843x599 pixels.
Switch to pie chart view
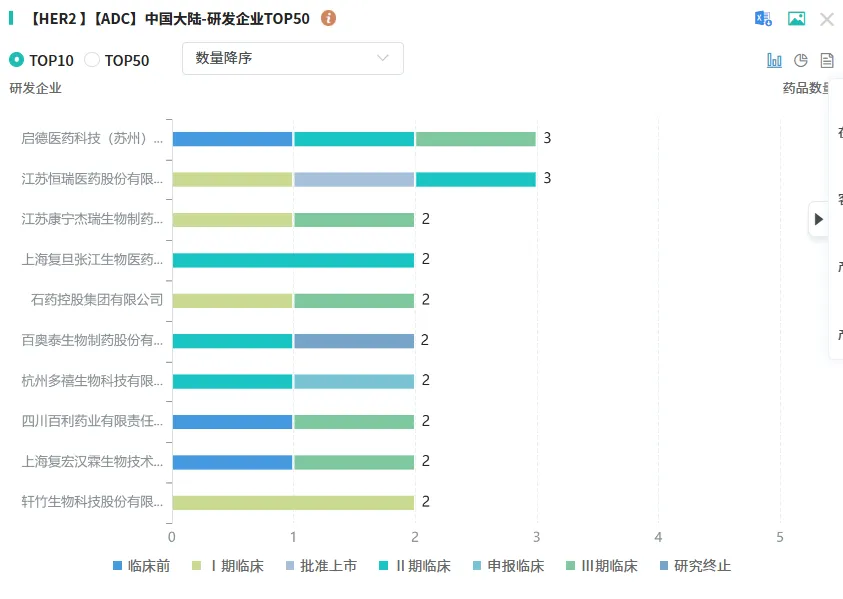[x=800, y=60]
